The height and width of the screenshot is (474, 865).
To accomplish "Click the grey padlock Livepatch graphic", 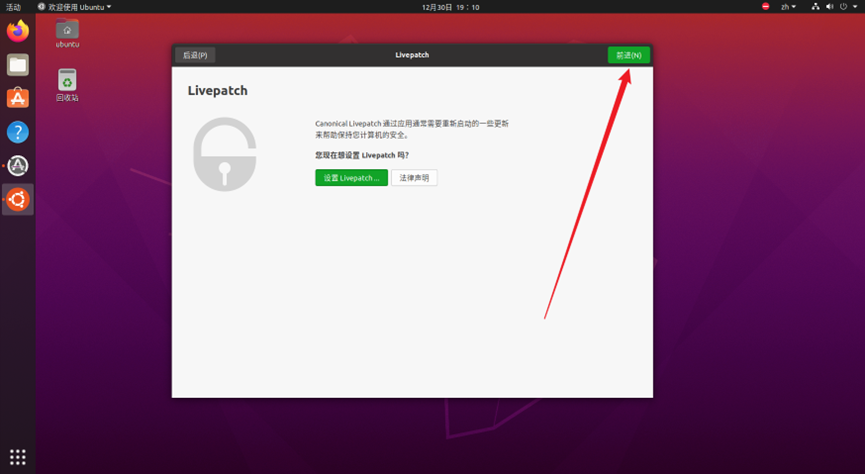I will [x=225, y=154].
